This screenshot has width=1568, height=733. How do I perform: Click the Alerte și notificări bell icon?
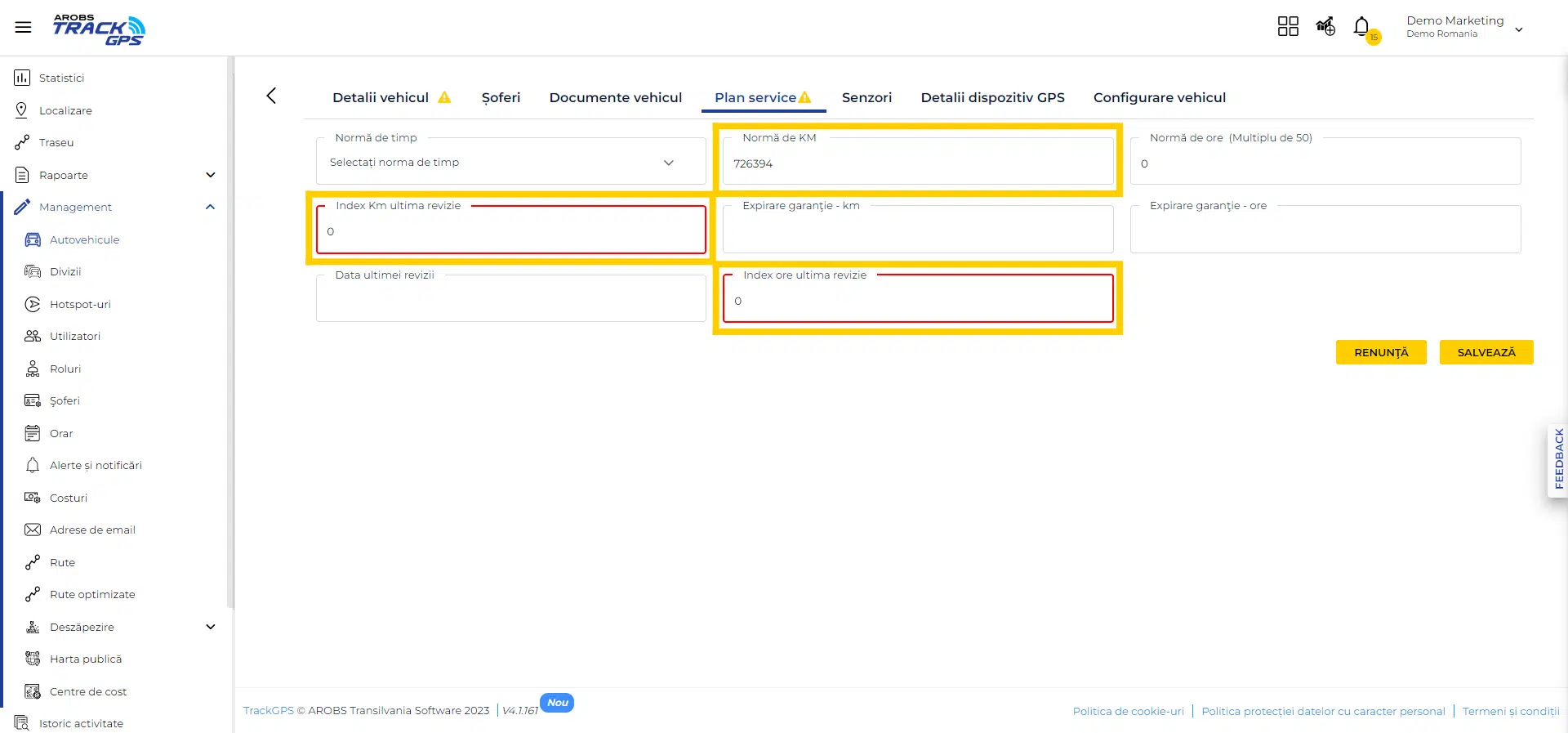click(33, 465)
